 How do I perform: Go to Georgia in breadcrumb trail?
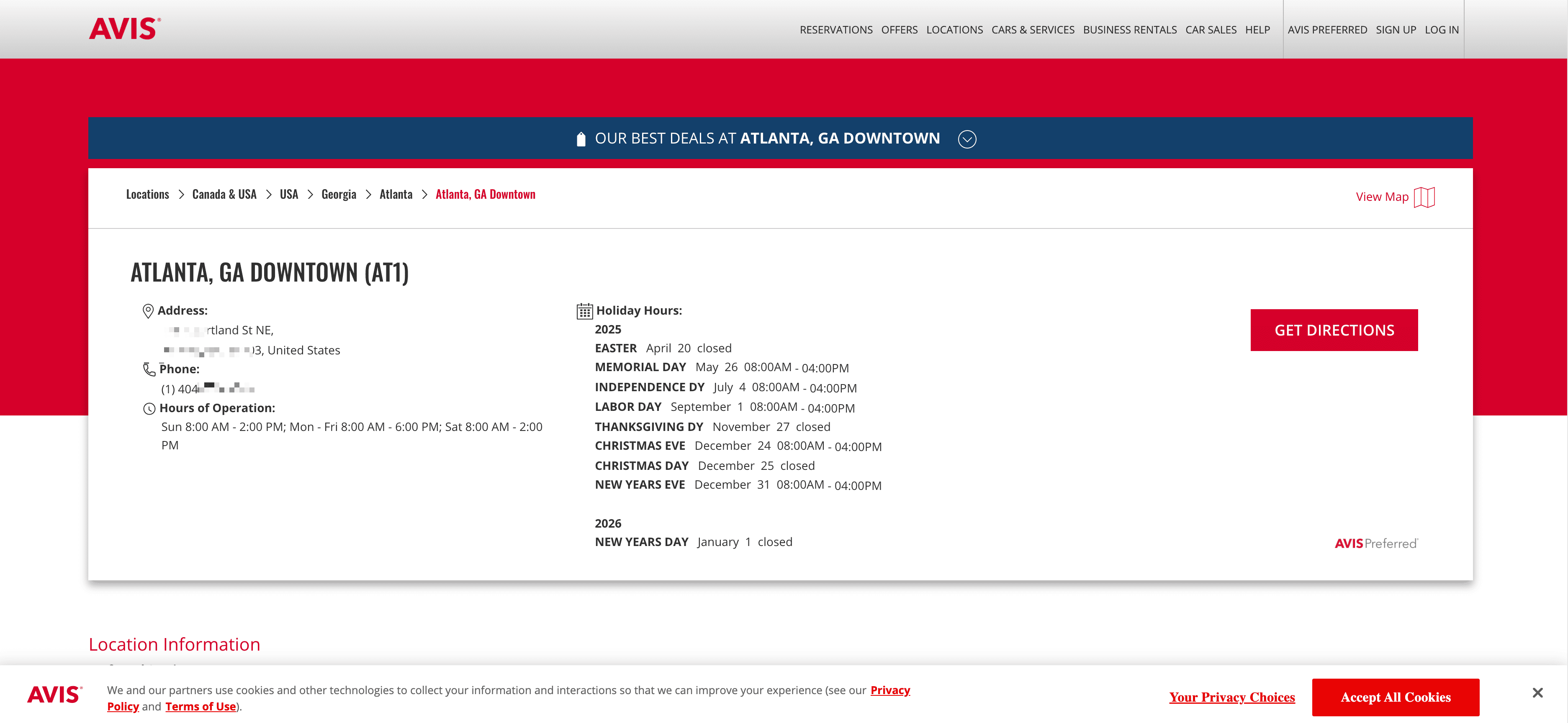pos(339,194)
